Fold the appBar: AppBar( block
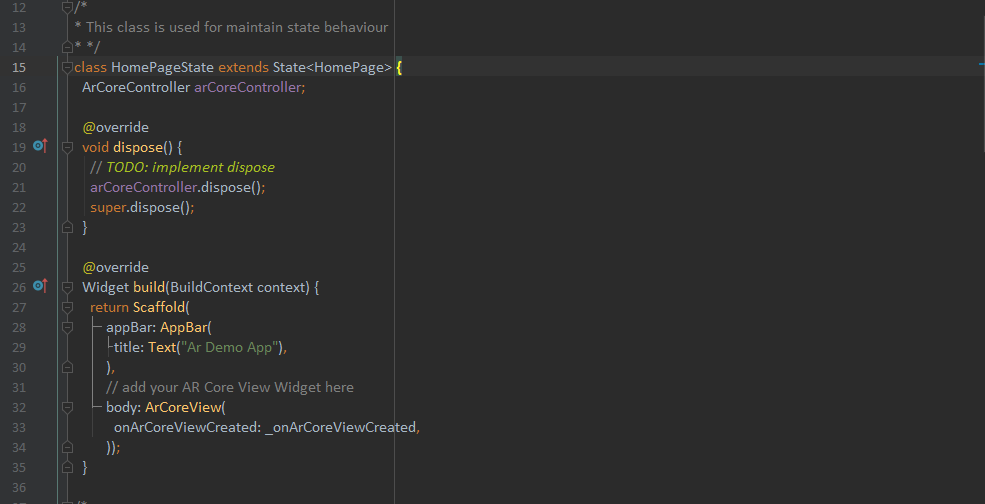This screenshot has width=985, height=504. [x=67, y=327]
